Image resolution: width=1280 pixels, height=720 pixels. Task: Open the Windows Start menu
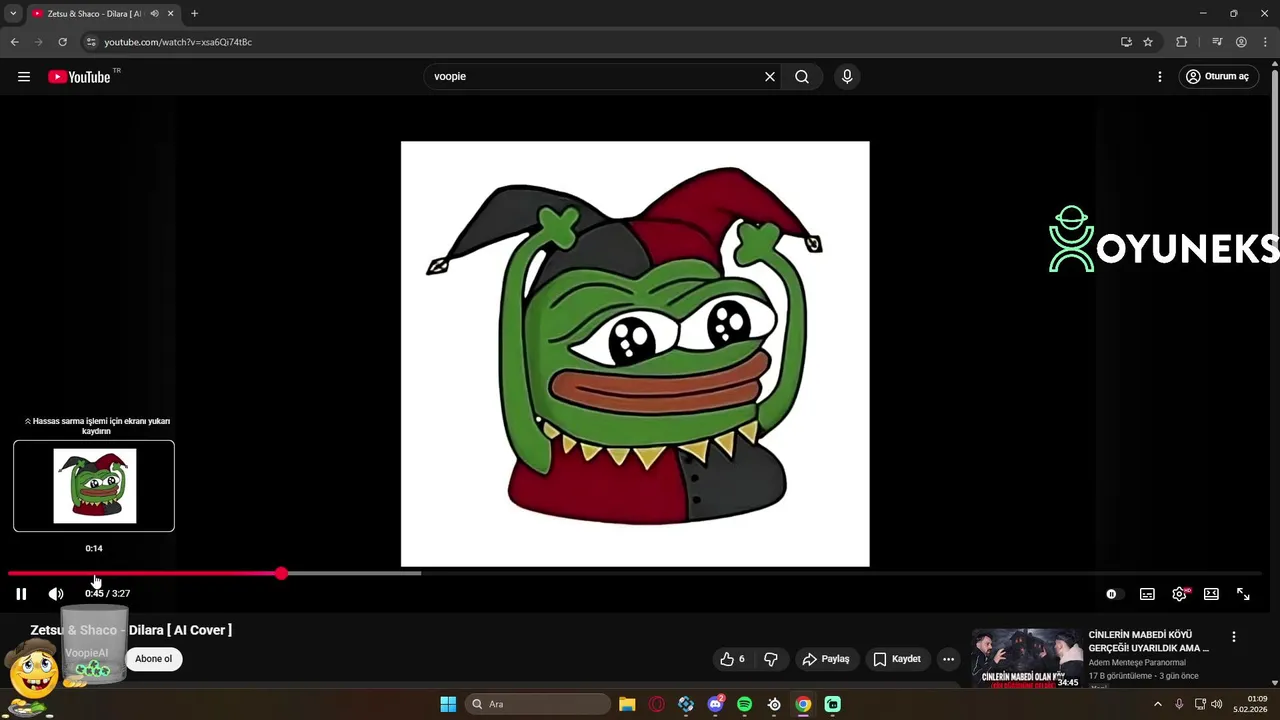coord(448,704)
